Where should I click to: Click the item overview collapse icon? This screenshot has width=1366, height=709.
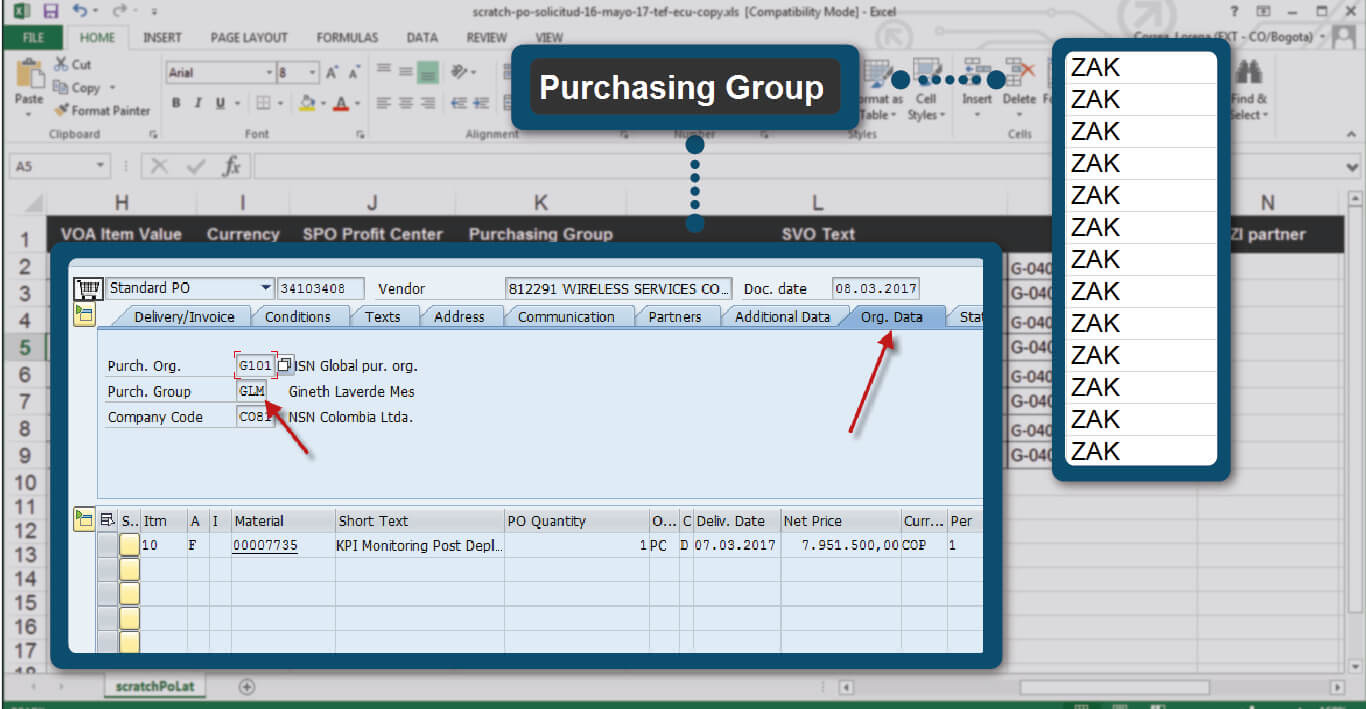(x=84, y=520)
